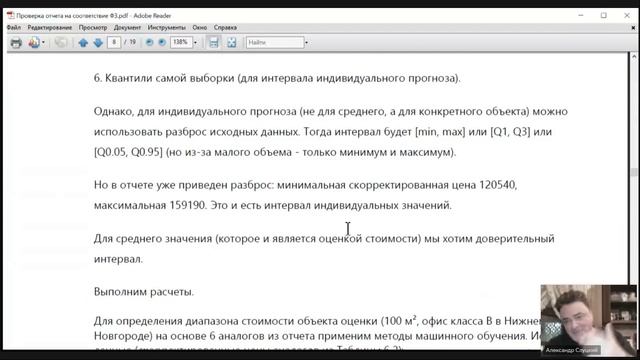
Task: Click the Найти search field
Action: pyautogui.click(x=275, y=42)
